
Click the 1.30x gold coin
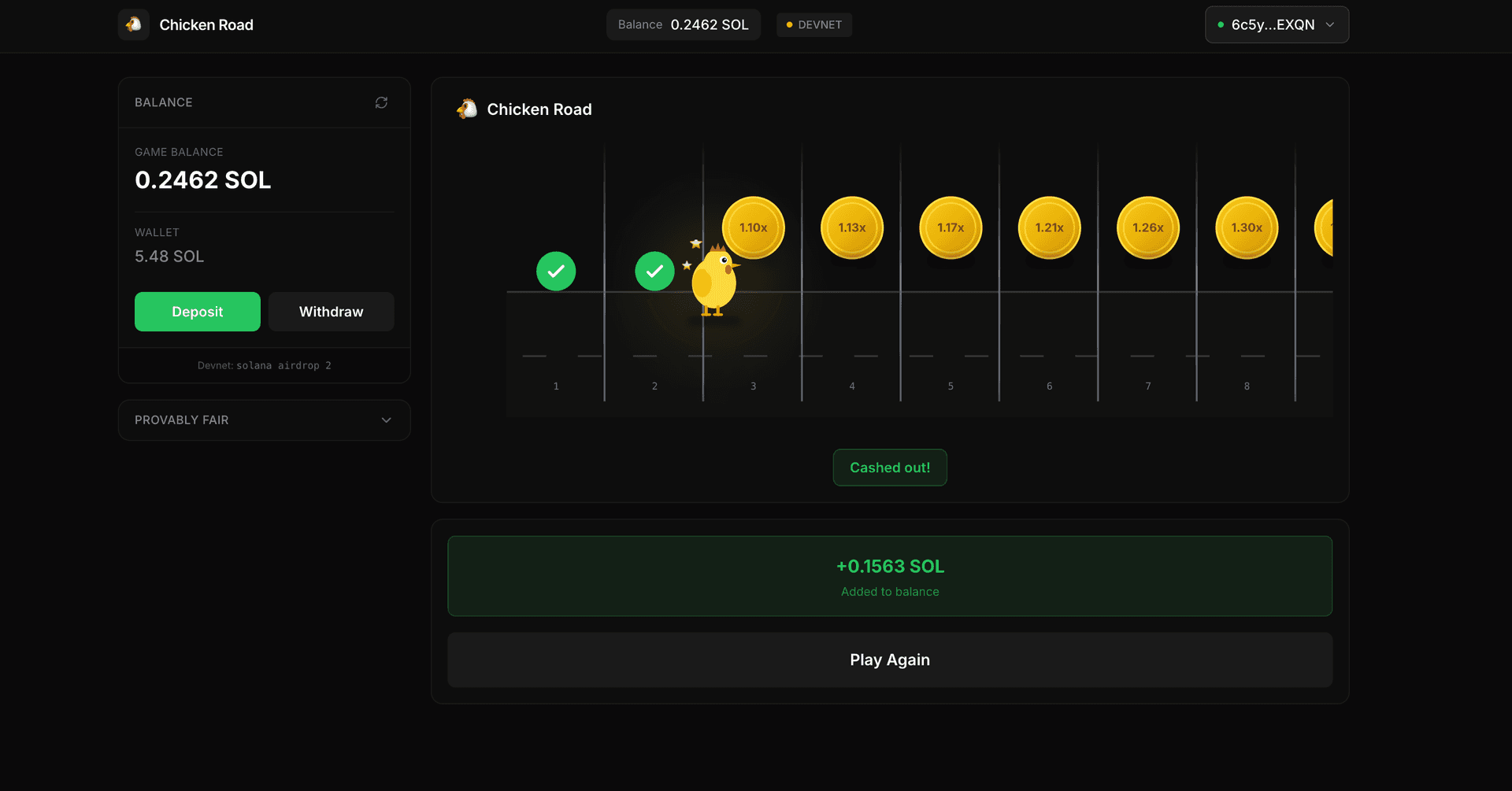(1247, 227)
